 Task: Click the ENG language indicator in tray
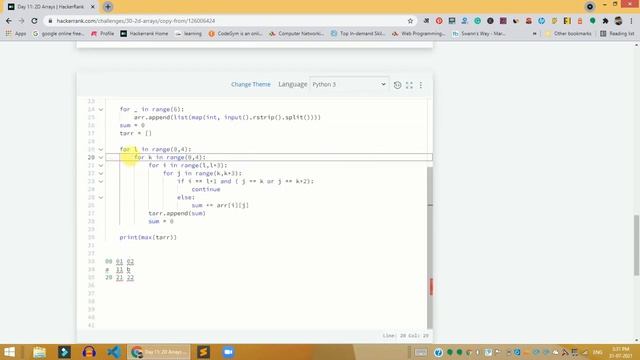click(x=598, y=352)
